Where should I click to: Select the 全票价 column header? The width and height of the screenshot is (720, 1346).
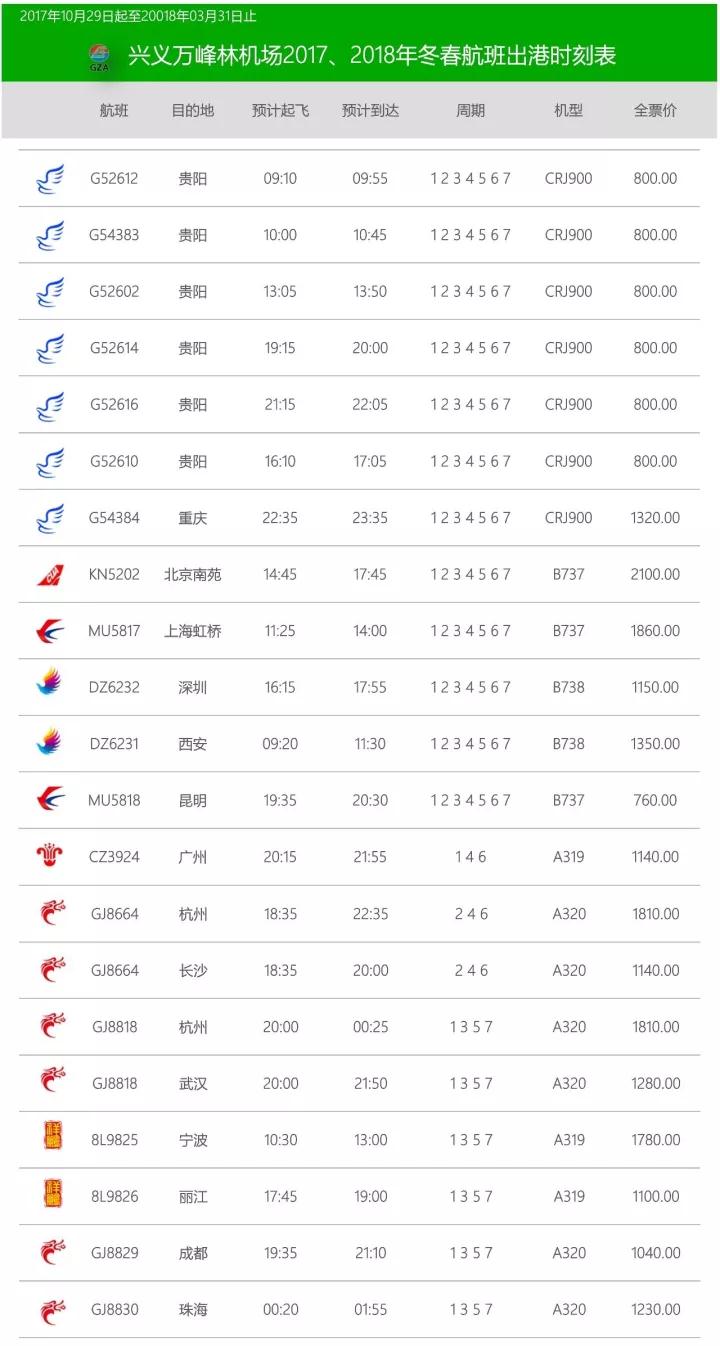[x=655, y=110]
